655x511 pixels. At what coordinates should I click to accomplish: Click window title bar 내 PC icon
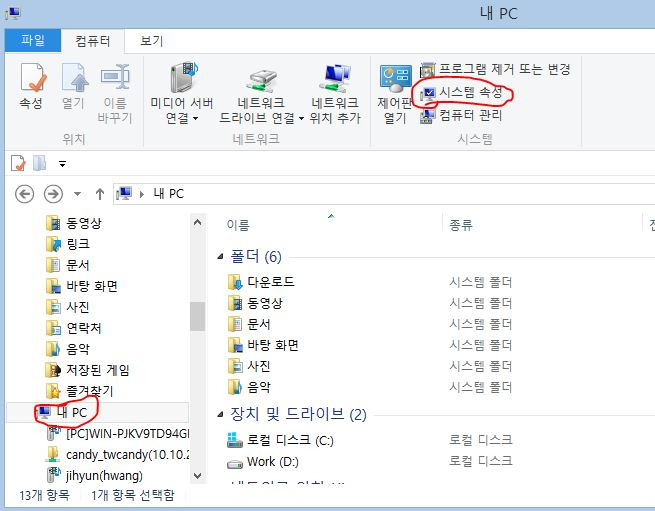[x=13, y=14]
